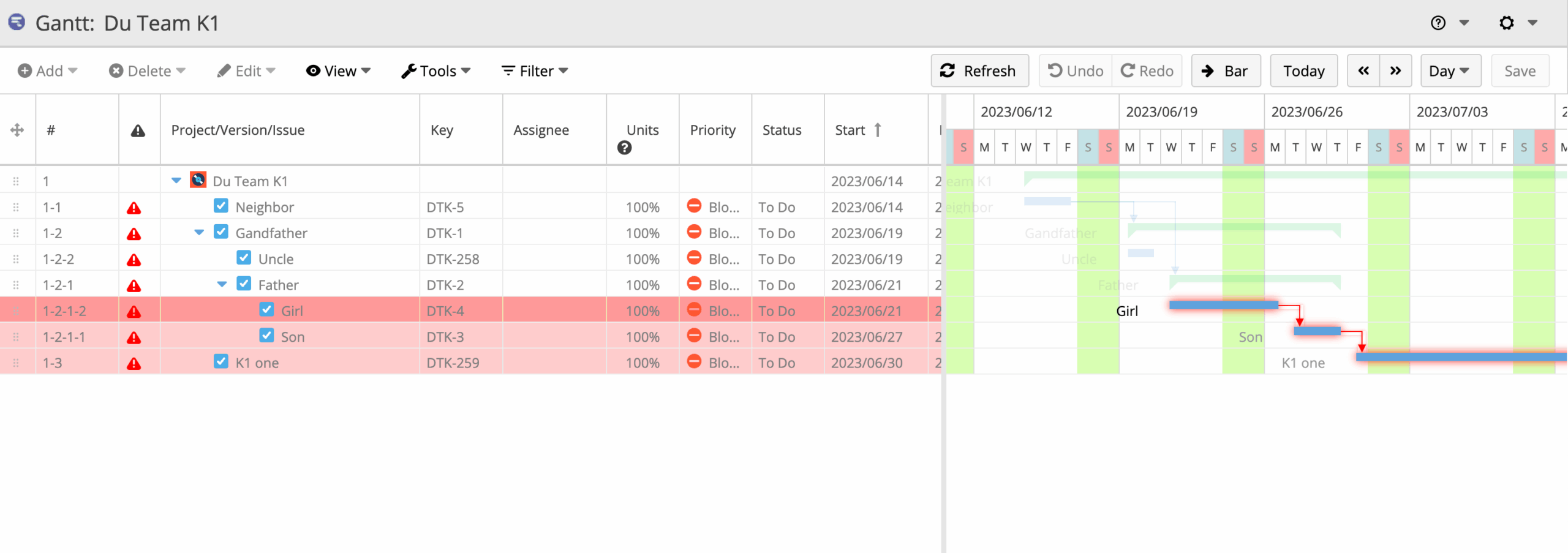Click the Units help question icon
The width and height of the screenshot is (1568, 553).
624,148
